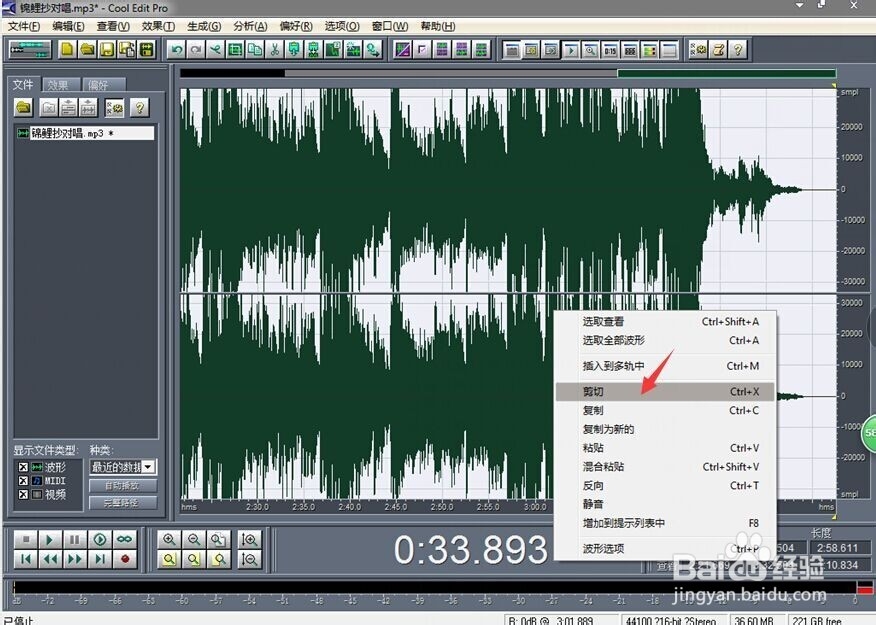This screenshot has height=625, width=876.
Task: Click the 完整路径 button
Action: point(122,503)
